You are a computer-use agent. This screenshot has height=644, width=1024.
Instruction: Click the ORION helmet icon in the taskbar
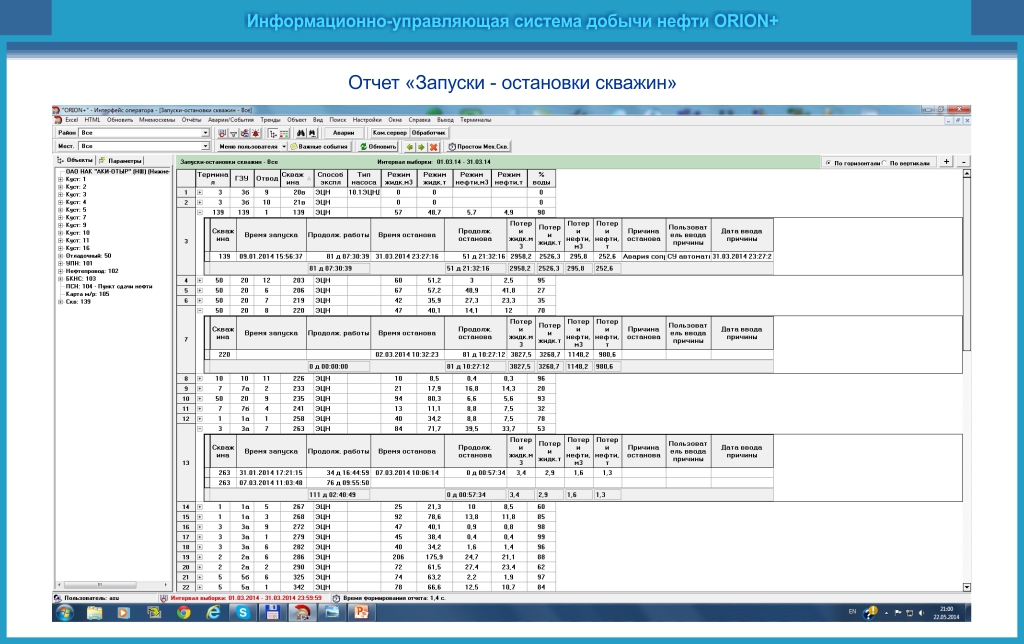[302, 613]
